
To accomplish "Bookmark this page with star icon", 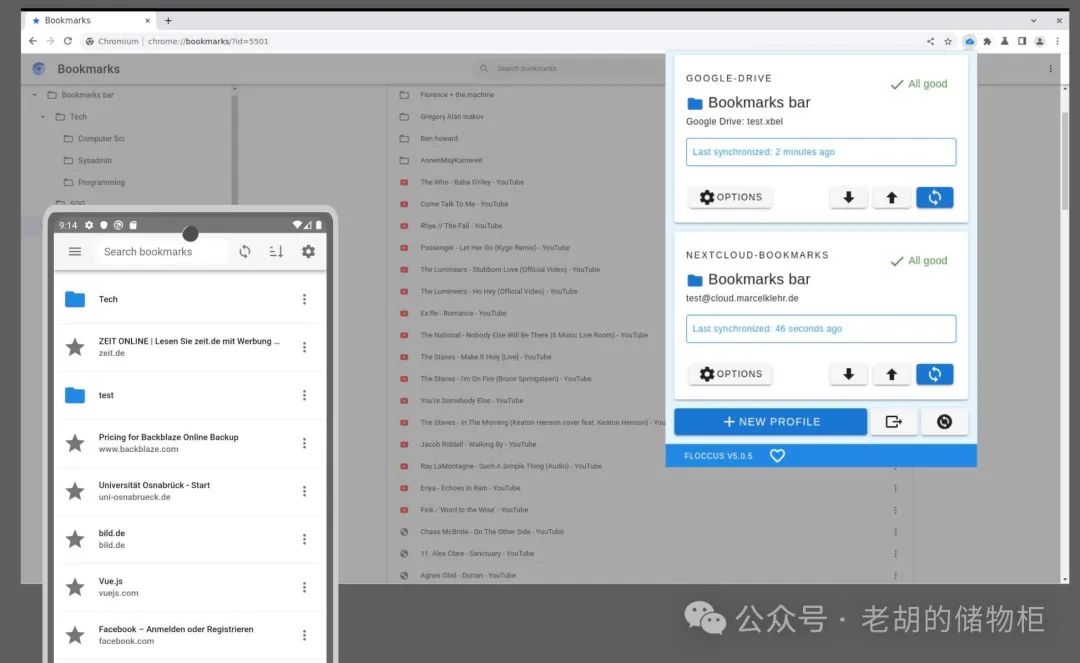I will tap(948, 41).
